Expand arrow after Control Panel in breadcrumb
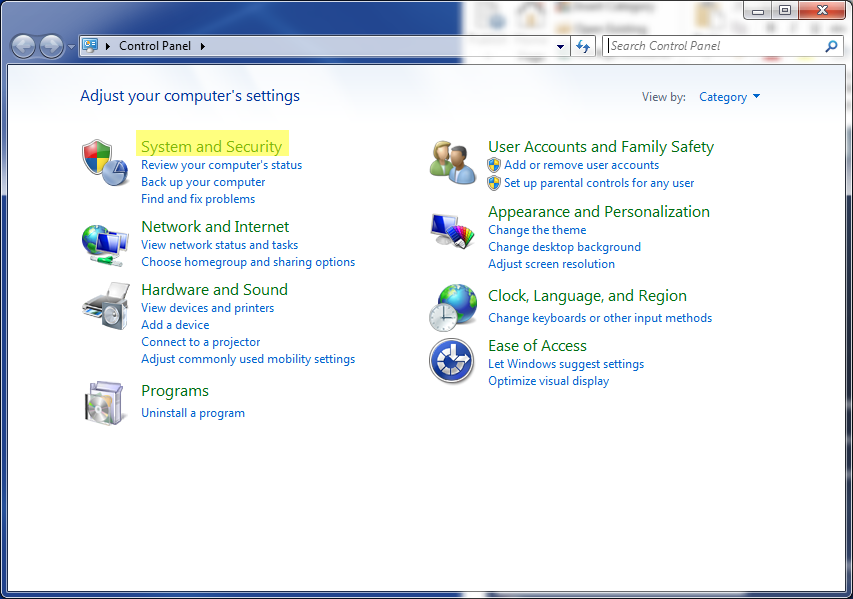 (x=203, y=46)
